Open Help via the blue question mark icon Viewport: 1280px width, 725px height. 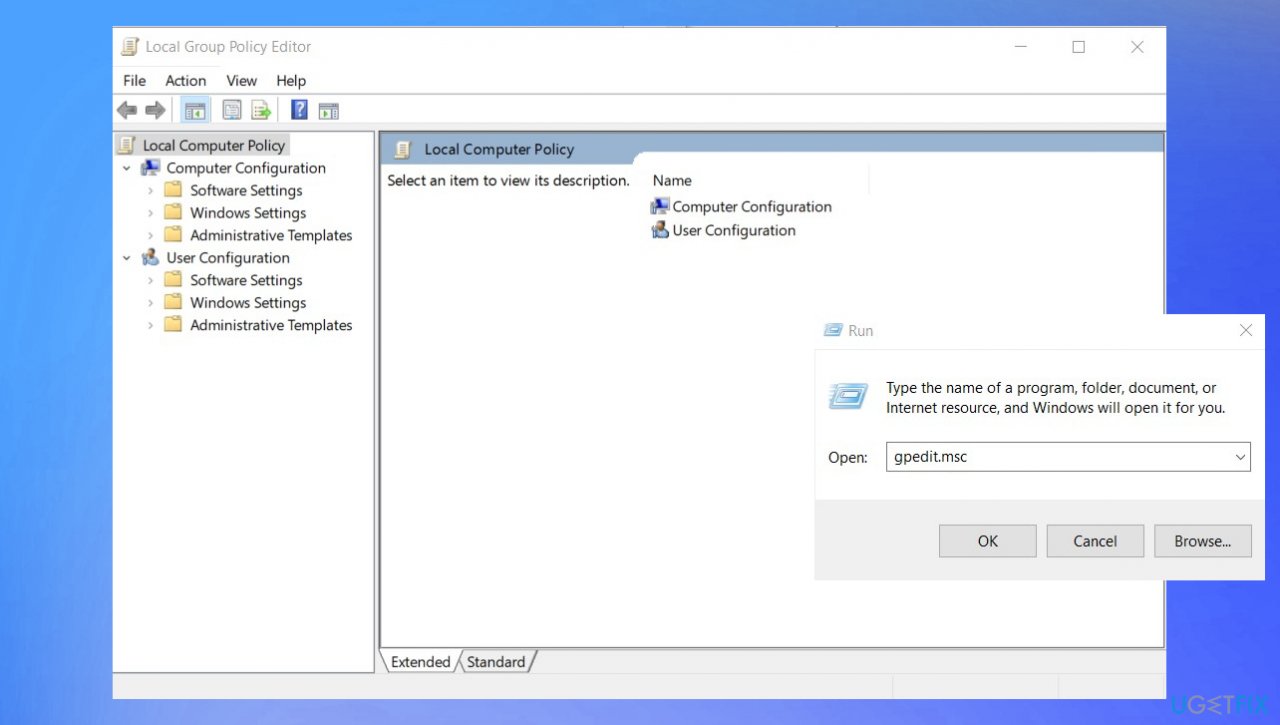click(x=299, y=110)
